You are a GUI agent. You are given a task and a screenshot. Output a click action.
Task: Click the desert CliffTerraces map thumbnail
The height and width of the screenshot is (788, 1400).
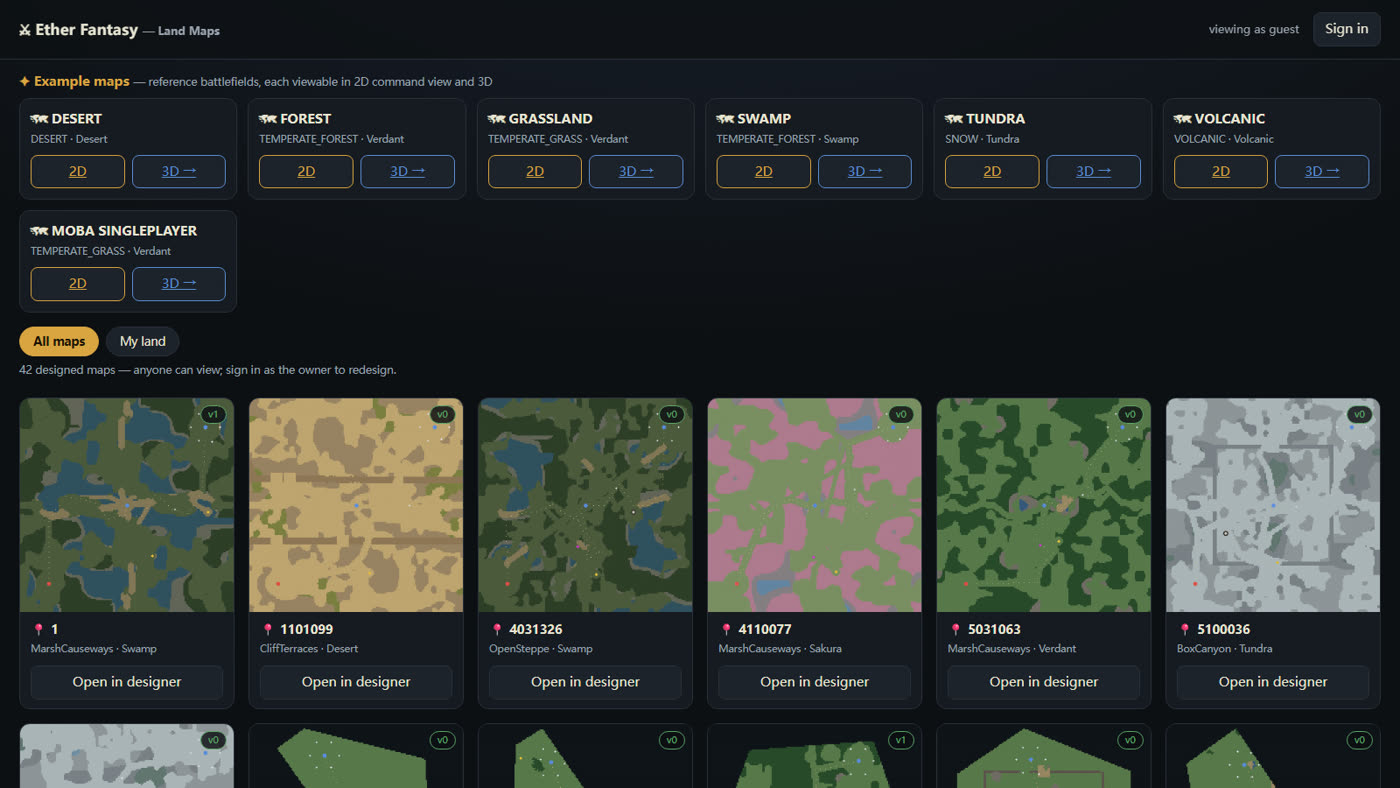pyautogui.click(x=356, y=505)
